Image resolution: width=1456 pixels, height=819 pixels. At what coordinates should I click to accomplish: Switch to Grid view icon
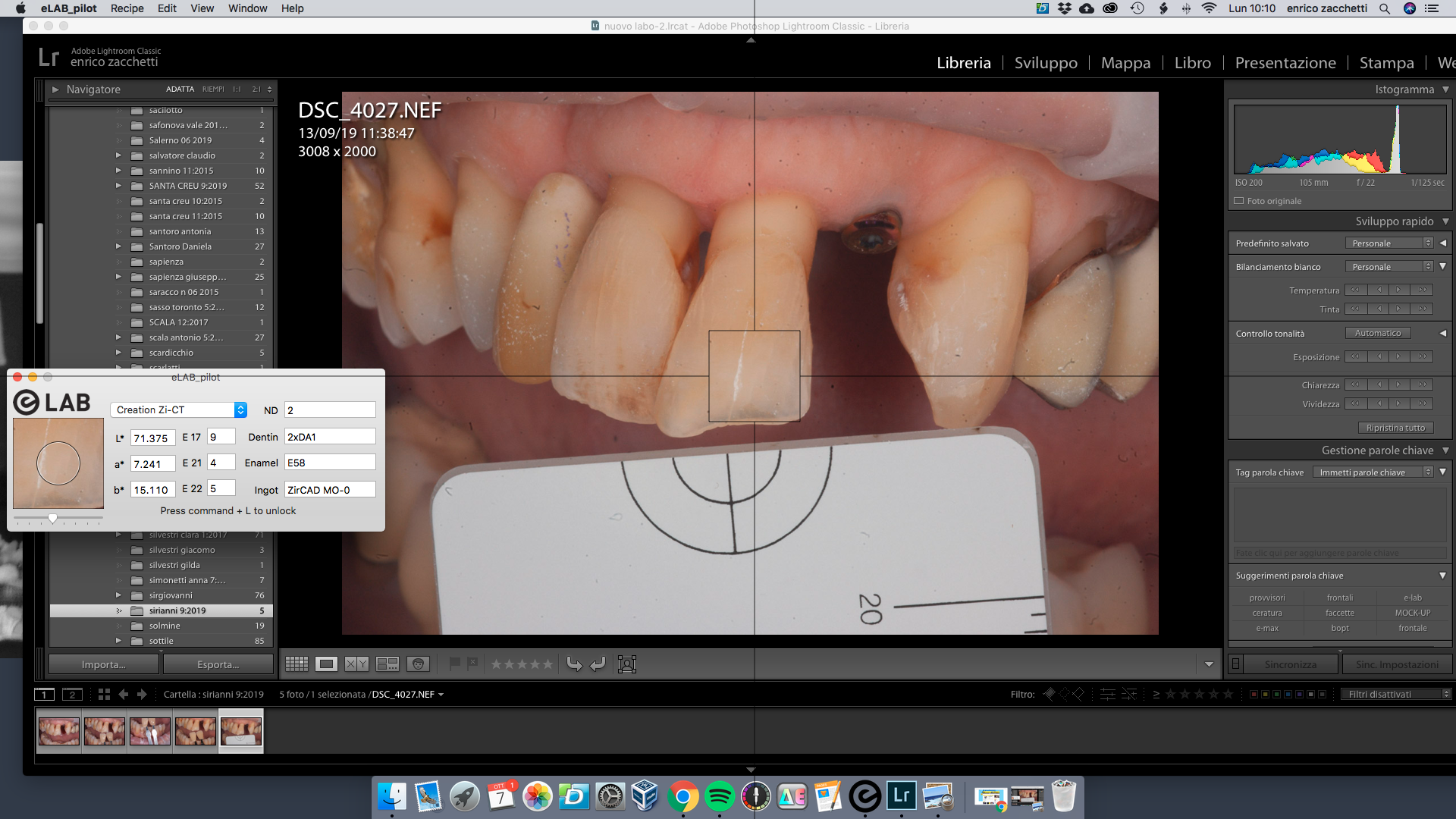[297, 664]
